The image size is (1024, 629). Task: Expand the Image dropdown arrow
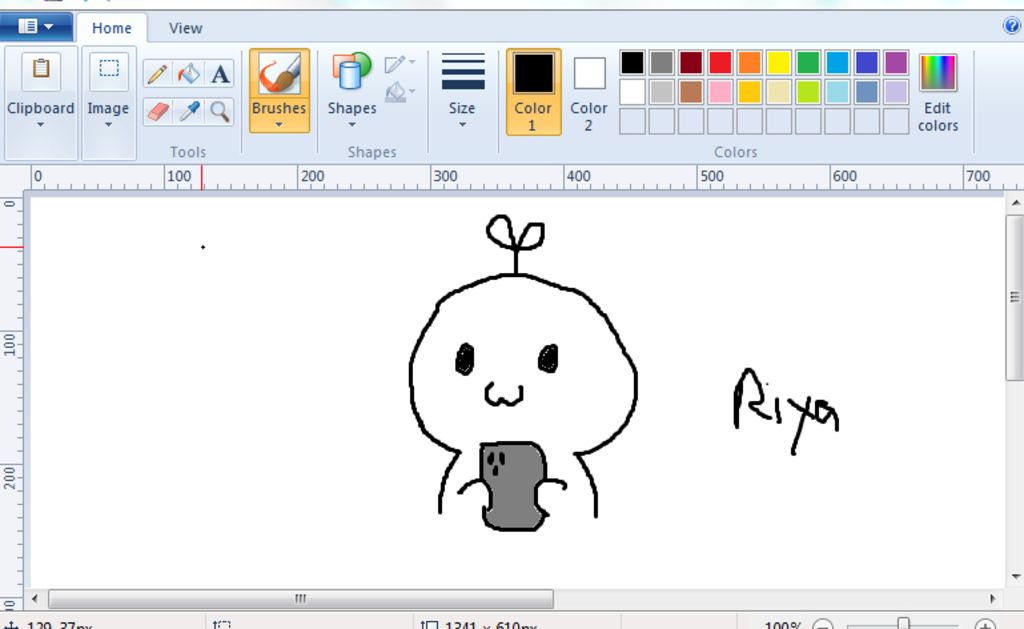(x=108, y=124)
